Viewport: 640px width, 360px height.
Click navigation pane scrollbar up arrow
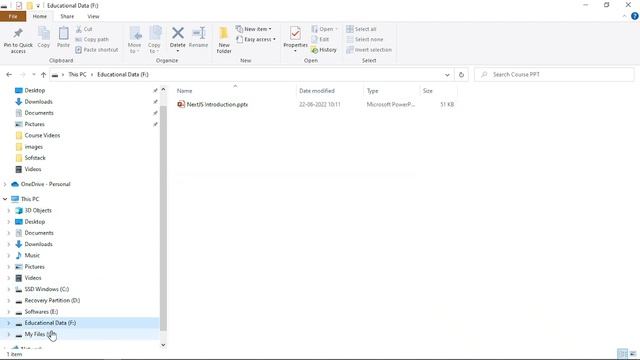tap(163, 89)
